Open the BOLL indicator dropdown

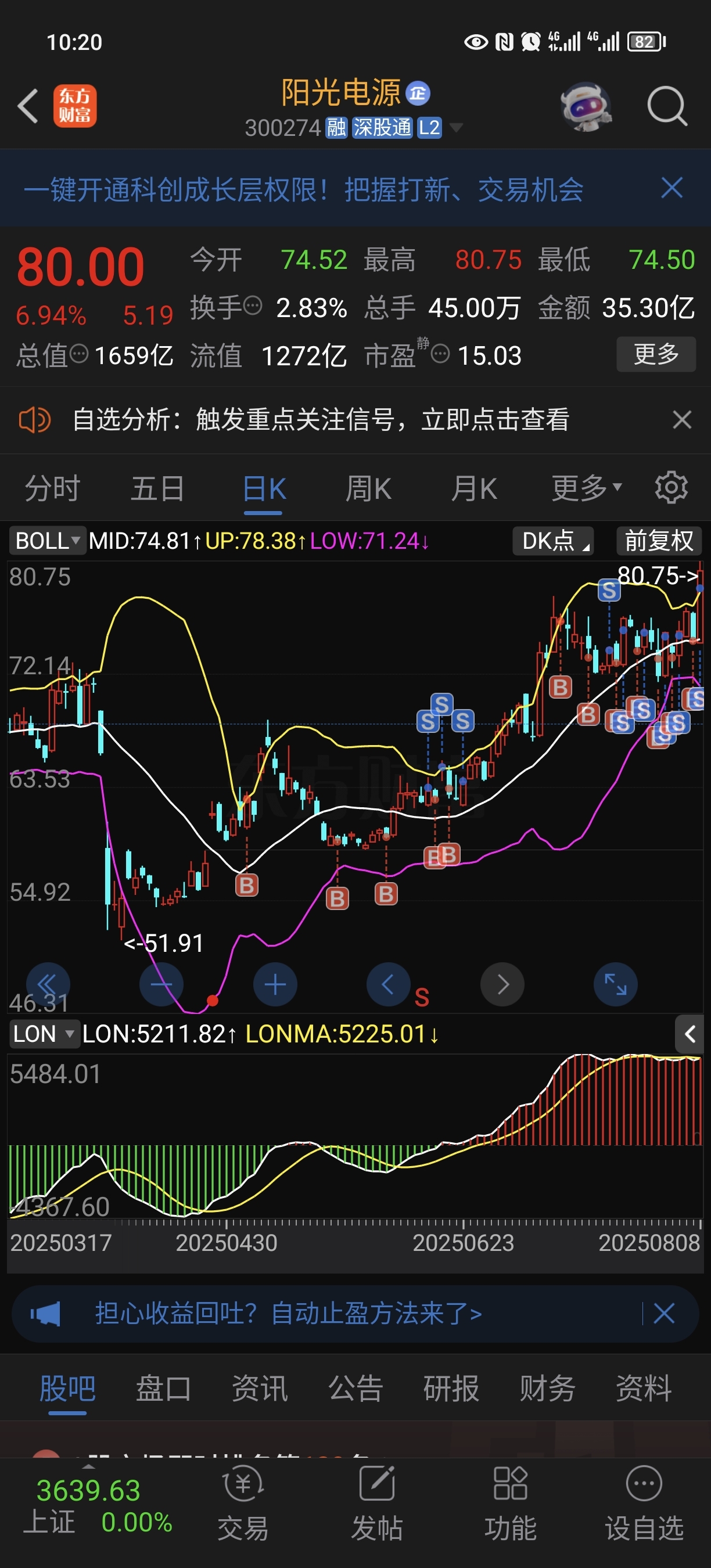tap(48, 541)
